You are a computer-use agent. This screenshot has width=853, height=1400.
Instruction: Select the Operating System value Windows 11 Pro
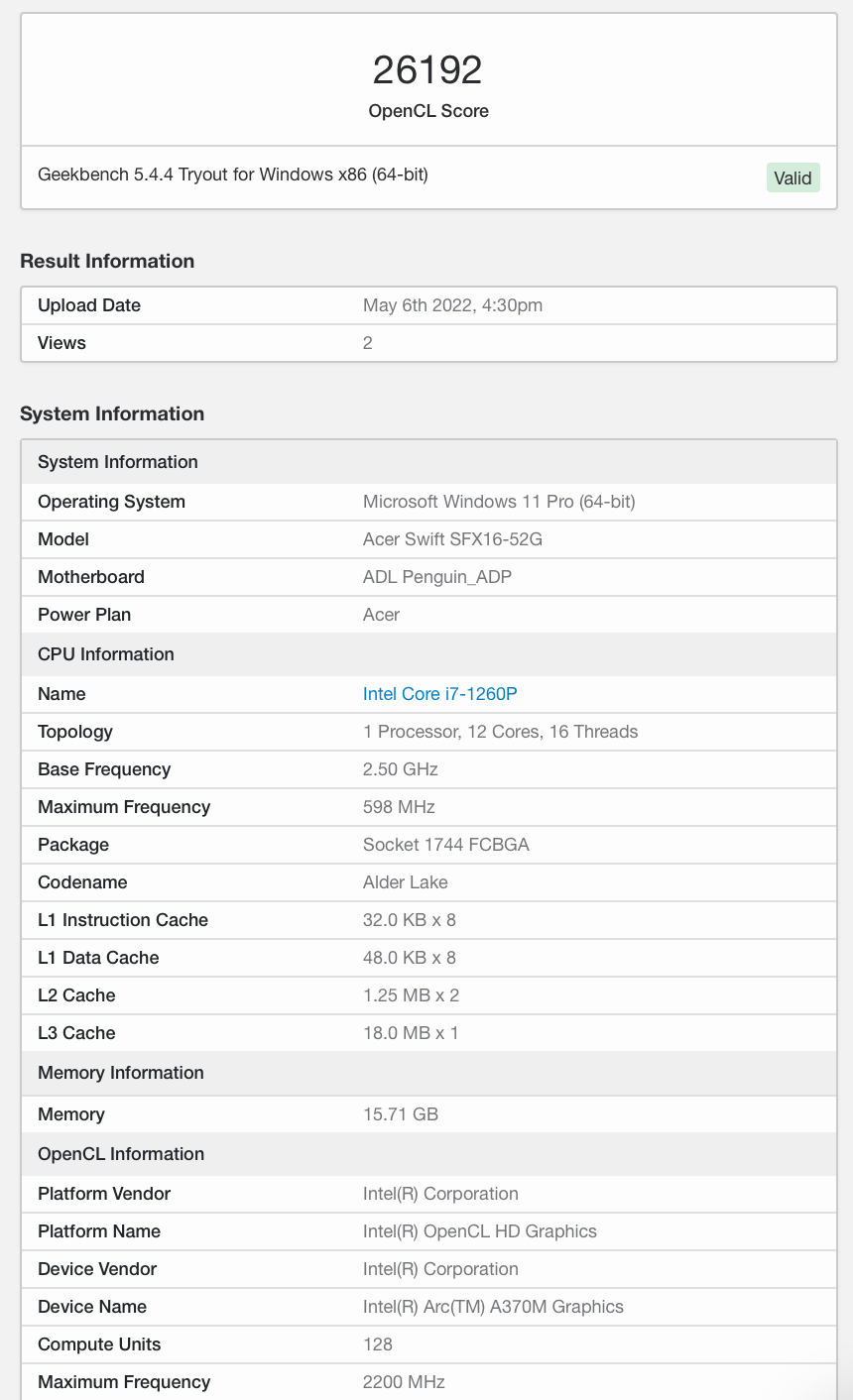click(x=499, y=502)
